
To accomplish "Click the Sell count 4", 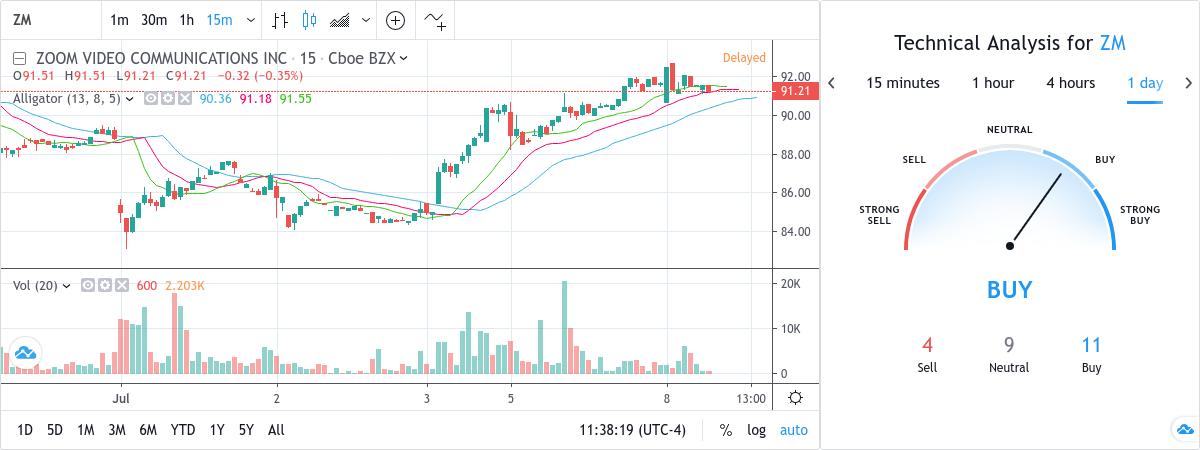I will (927, 345).
